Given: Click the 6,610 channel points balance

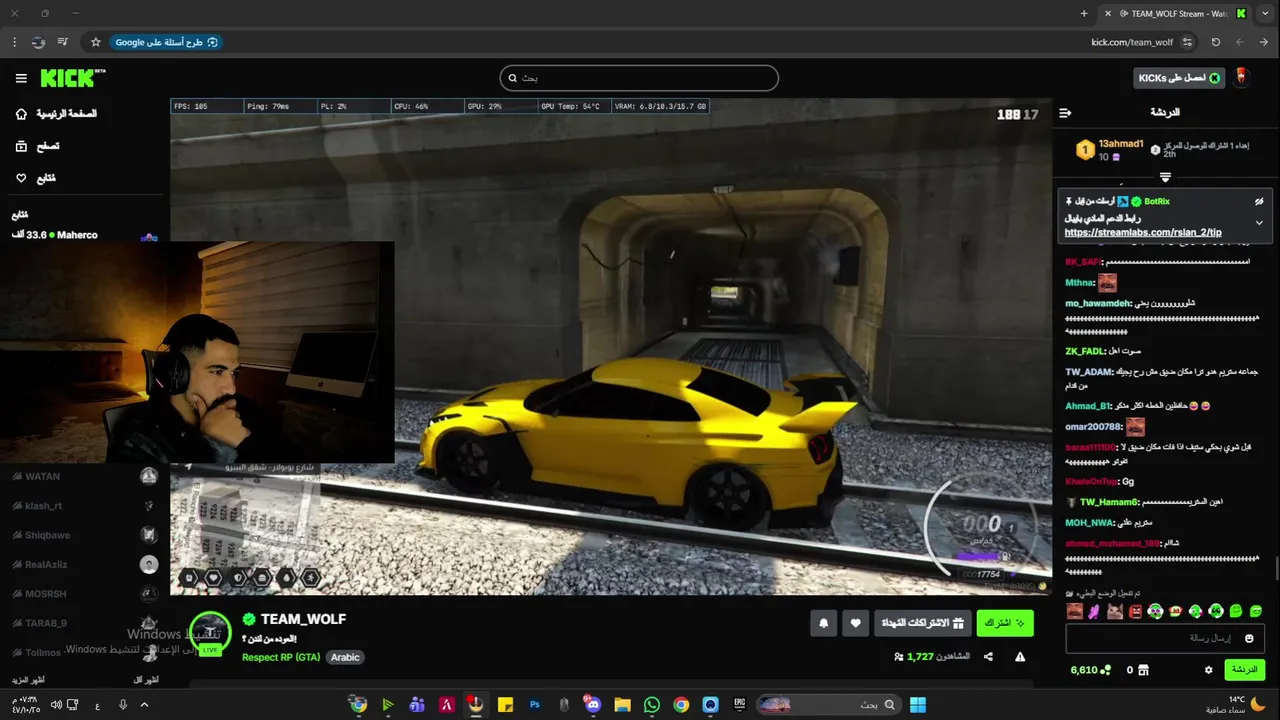Looking at the screenshot, I should (x=1091, y=670).
